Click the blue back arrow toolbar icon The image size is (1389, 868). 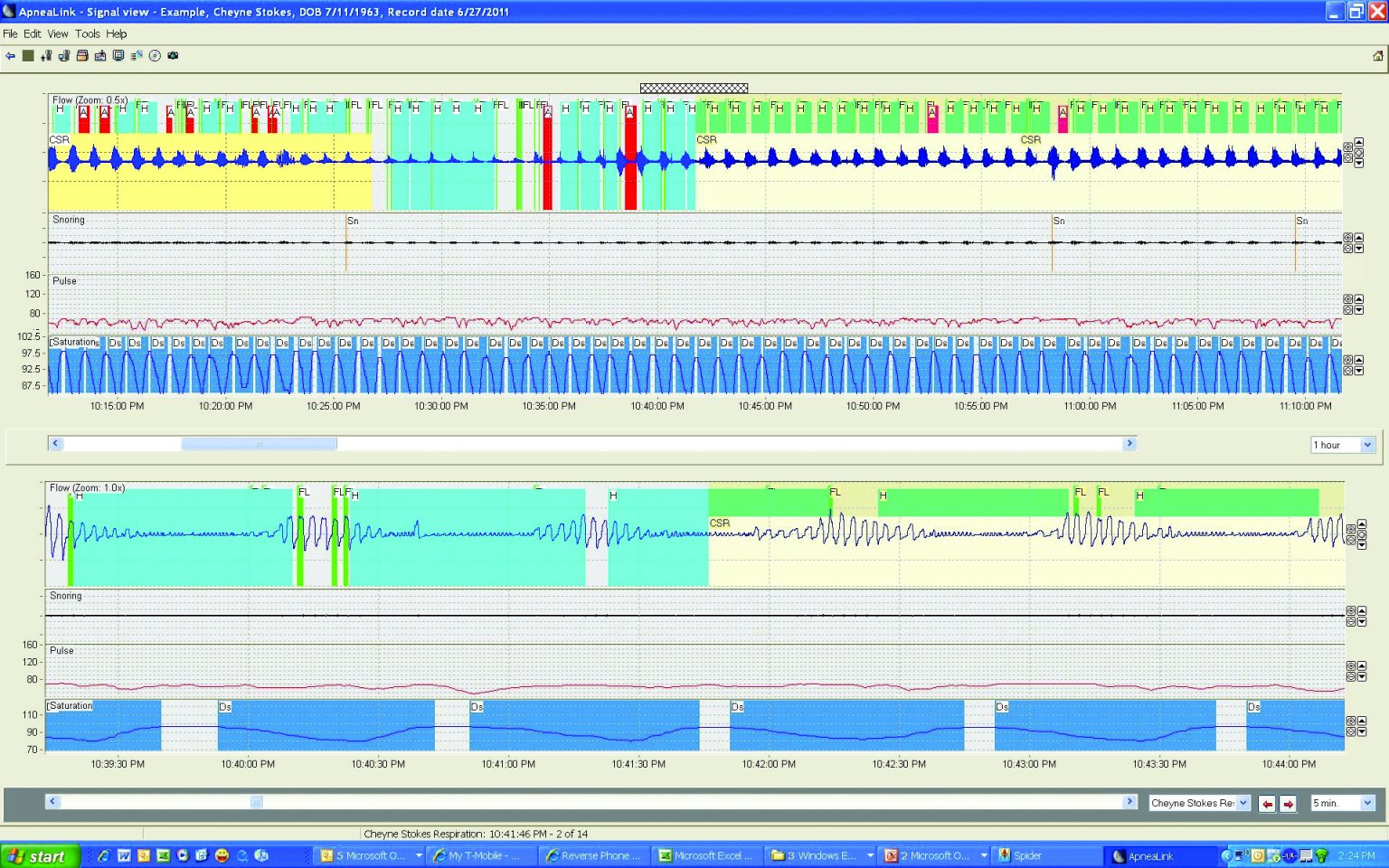10,56
